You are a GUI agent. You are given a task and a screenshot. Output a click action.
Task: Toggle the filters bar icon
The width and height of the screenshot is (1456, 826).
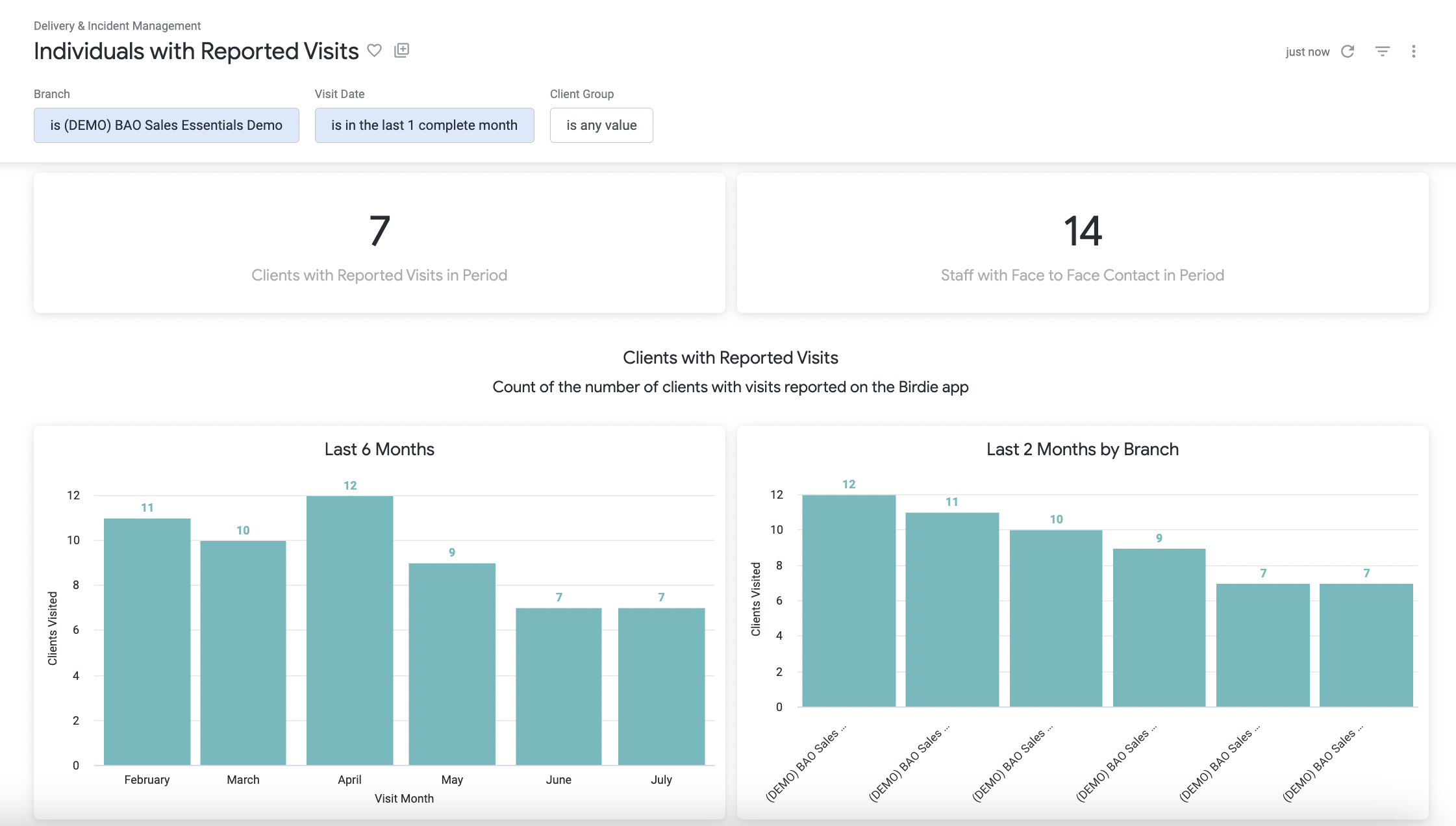(1382, 51)
